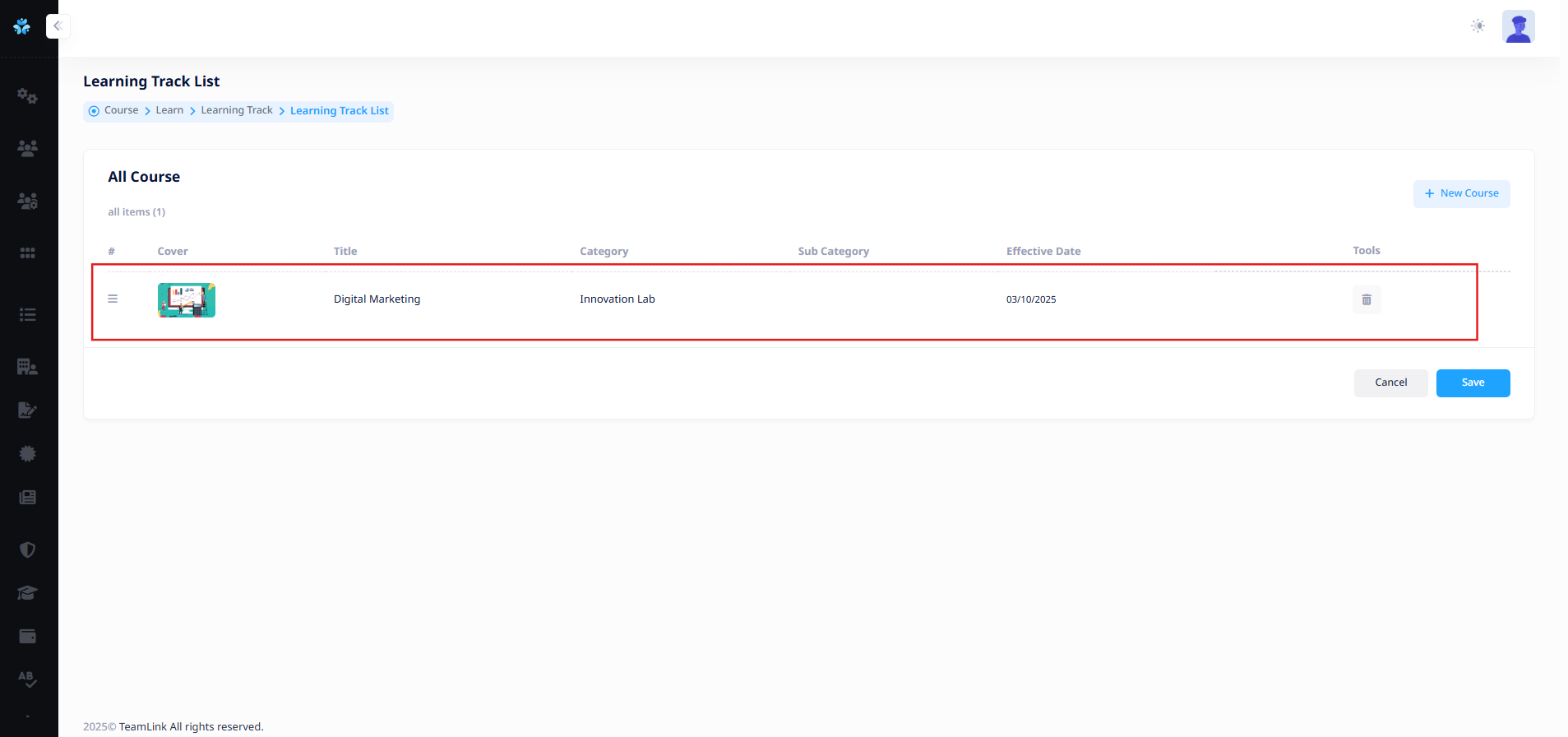The width and height of the screenshot is (1568, 737).
Task: Click the Cancel button
Action: (1390, 383)
